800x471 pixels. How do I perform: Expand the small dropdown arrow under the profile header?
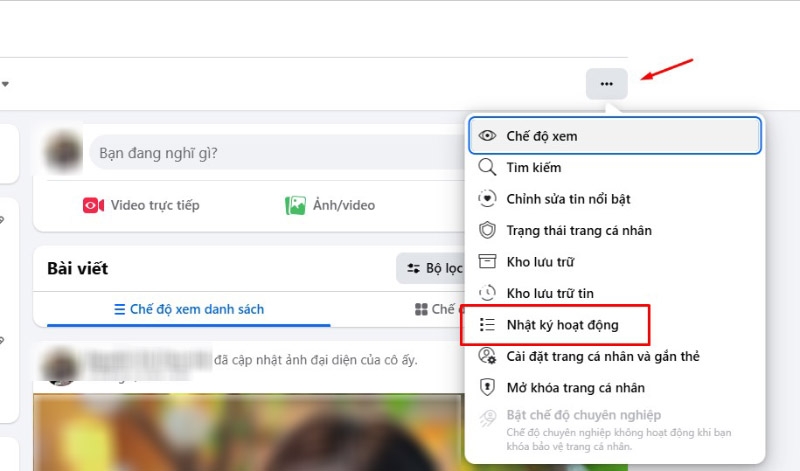point(5,84)
